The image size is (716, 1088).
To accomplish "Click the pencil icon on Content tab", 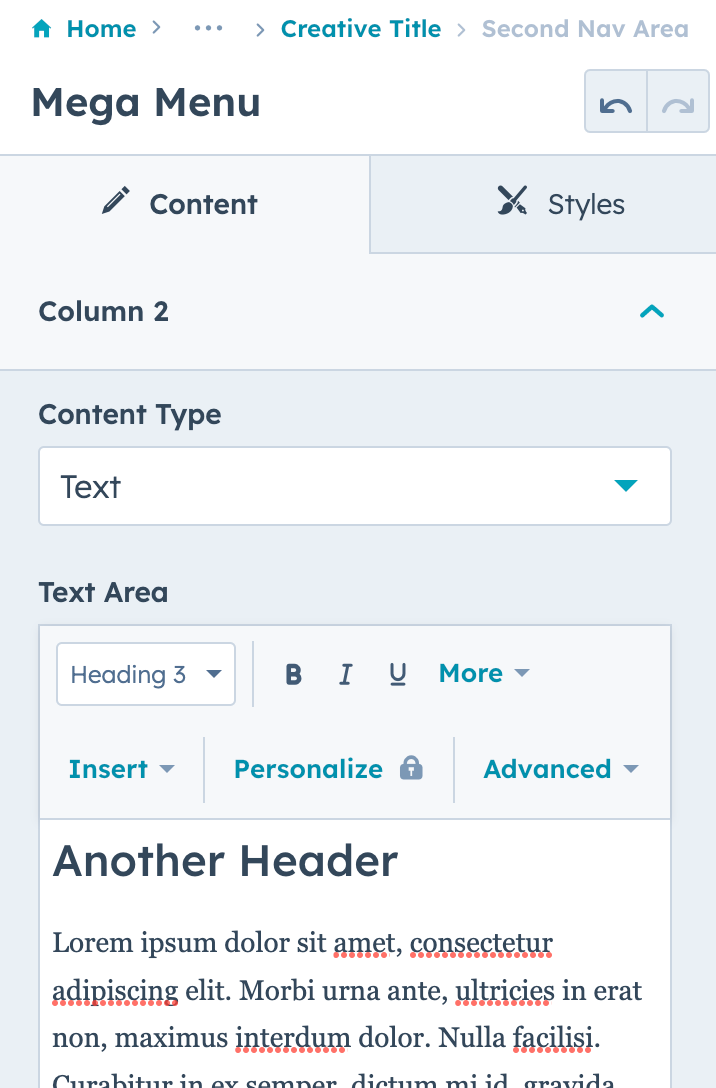I will click(117, 203).
